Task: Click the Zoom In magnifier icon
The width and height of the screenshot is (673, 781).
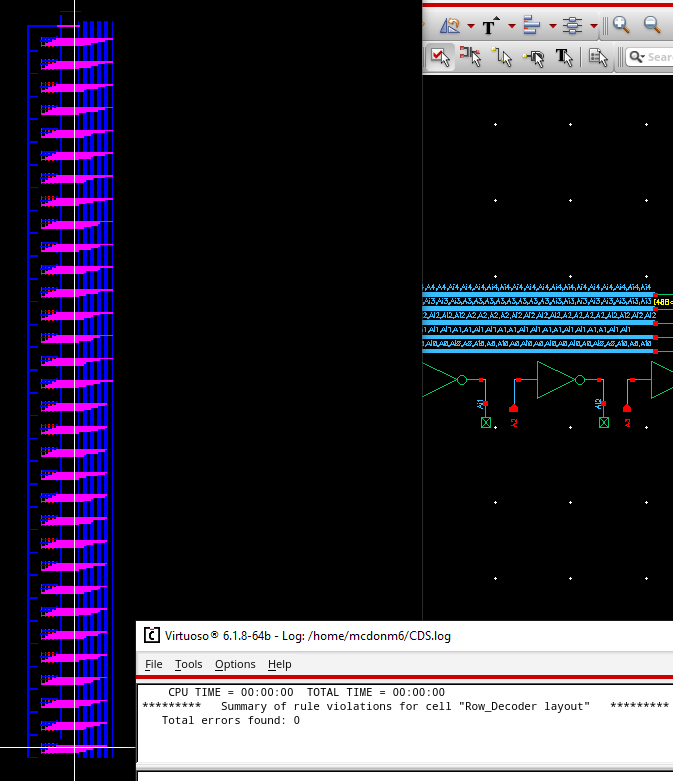Action: tap(621, 25)
